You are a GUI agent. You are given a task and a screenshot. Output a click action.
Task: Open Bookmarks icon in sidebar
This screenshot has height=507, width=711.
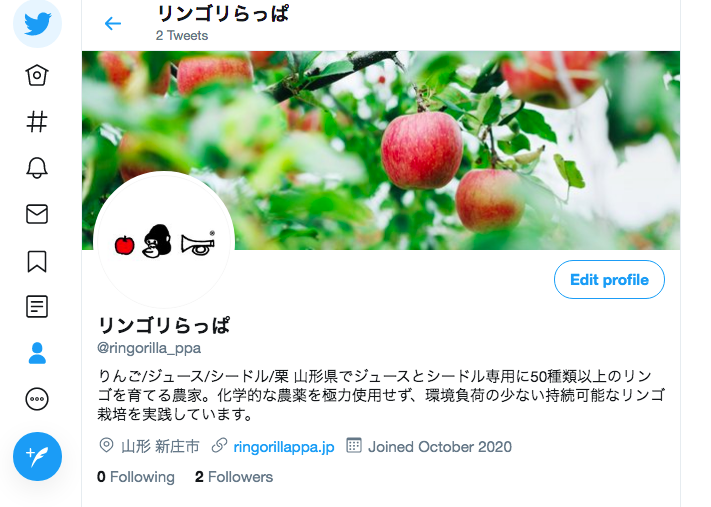(37, 261)
